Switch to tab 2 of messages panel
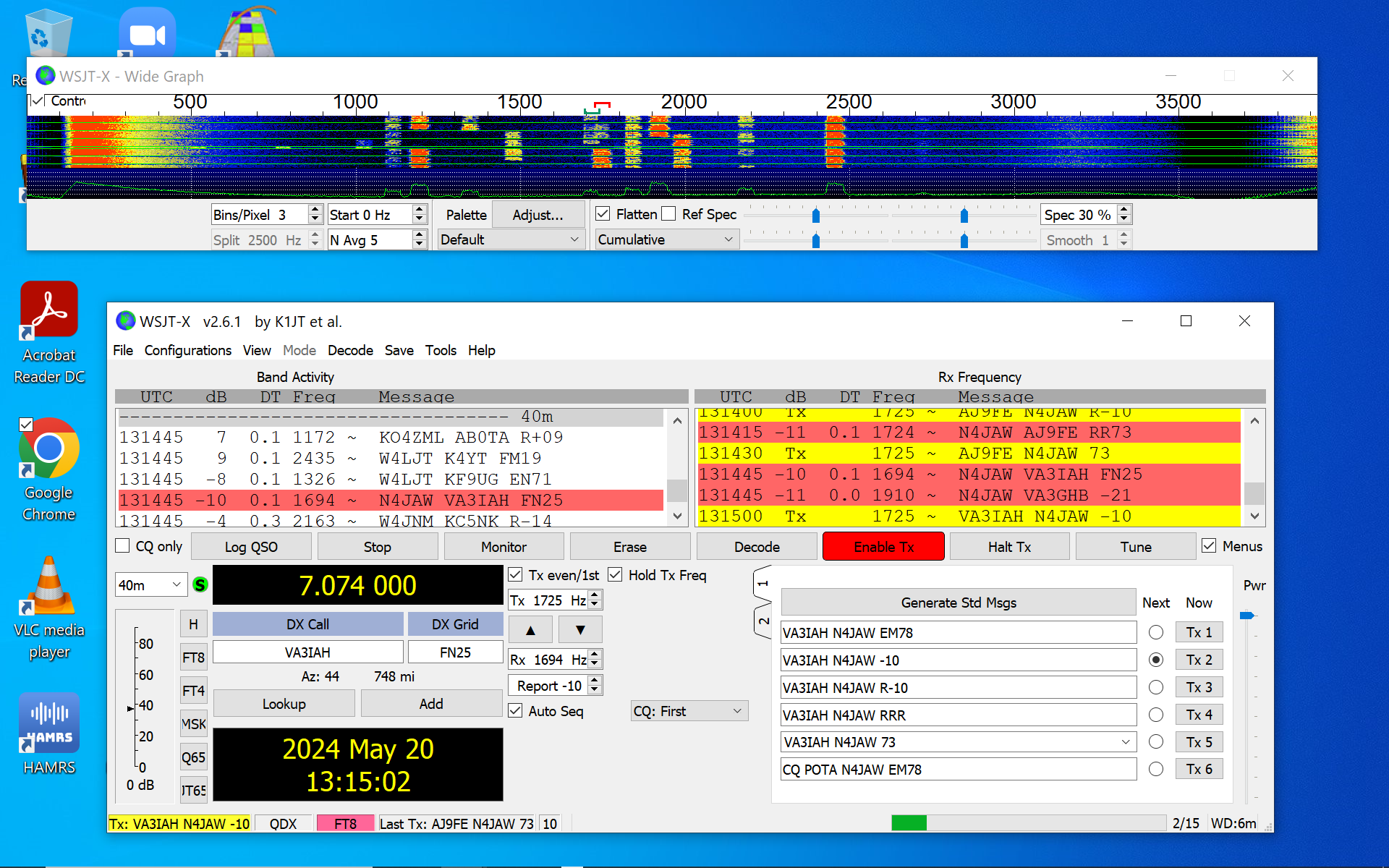The height and width of the screenshot is (868, 1389). pyautogui.click(x=763, y=622)
